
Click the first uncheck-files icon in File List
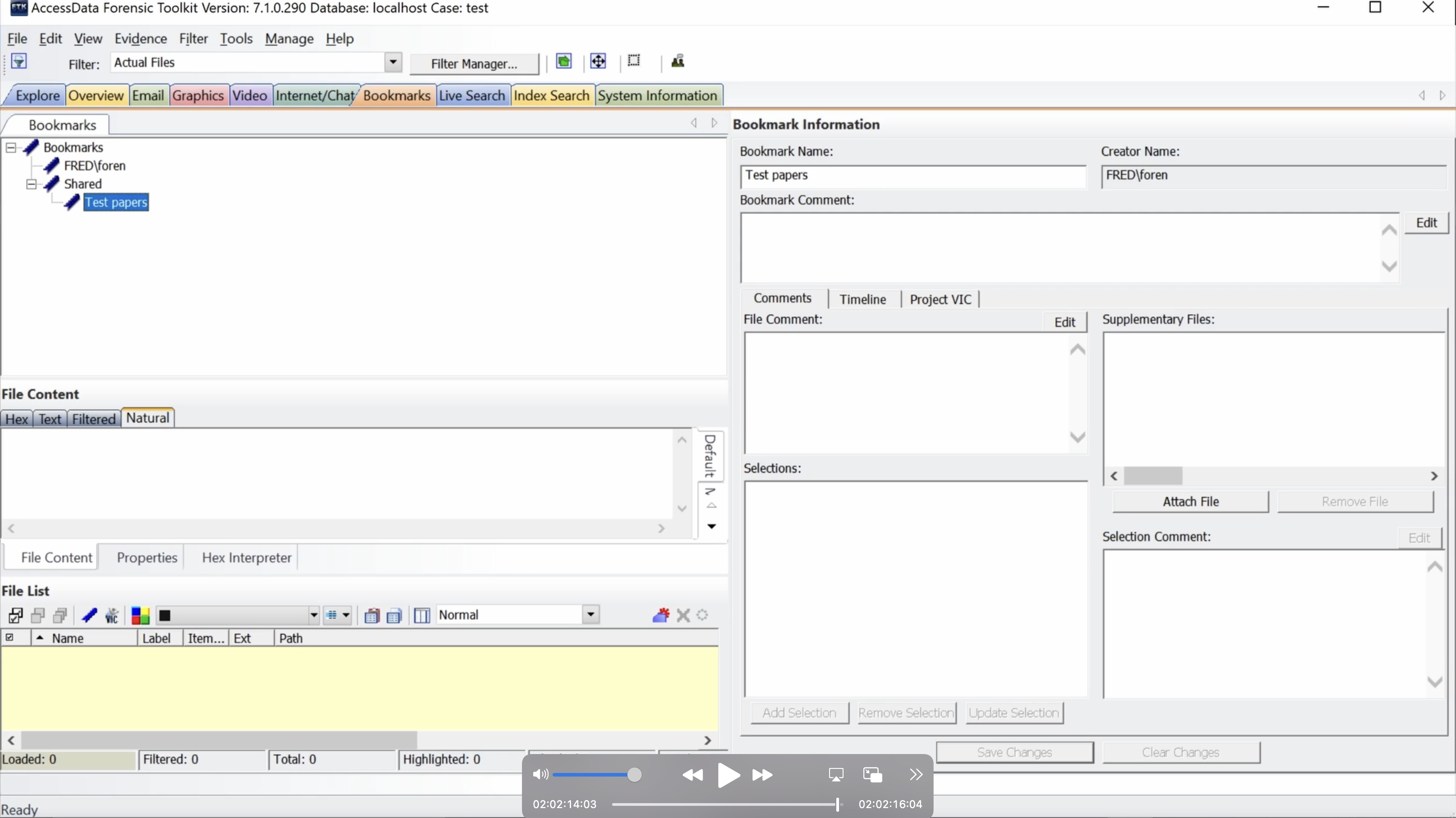pos(38,615)
